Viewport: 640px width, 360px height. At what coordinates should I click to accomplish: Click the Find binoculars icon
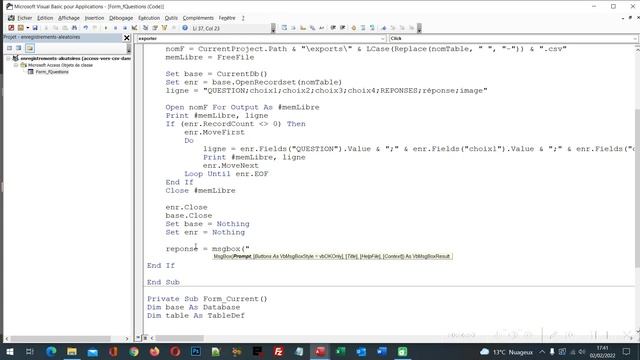[74, 28]
